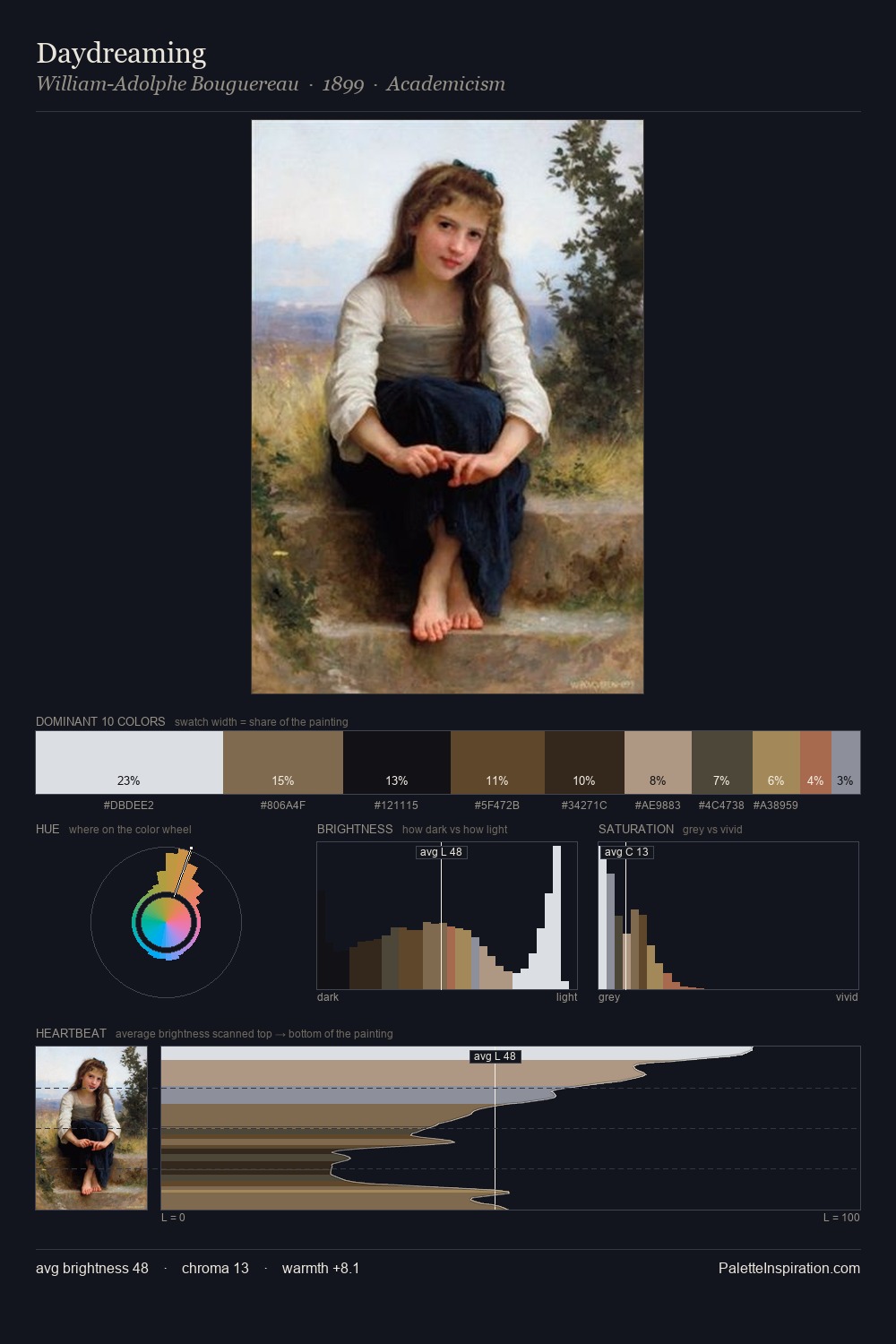Viewport: 896px width, 1344px height.
Task: Click the hex label #A38959
Action: click(775, 806)
